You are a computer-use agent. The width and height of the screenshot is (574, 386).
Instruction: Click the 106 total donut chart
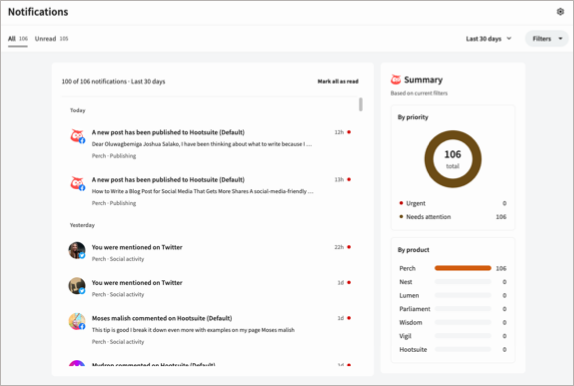(x=453, y=159)
